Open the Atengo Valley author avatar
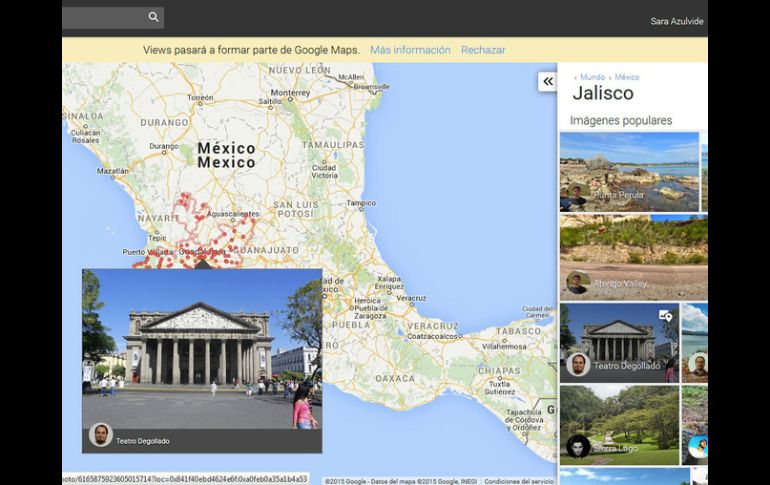The width and height of the screenshot is (770, 485). [577, 283]
